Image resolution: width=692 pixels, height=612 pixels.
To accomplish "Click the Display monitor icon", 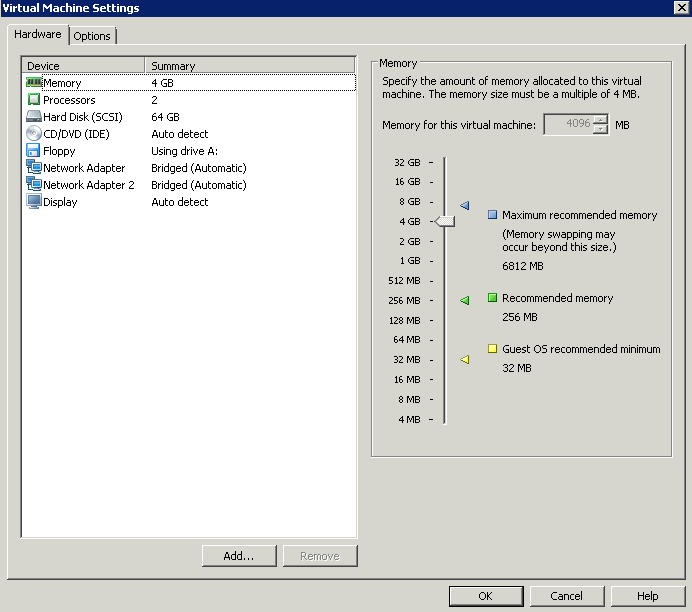I will click(x=34, y=201).
